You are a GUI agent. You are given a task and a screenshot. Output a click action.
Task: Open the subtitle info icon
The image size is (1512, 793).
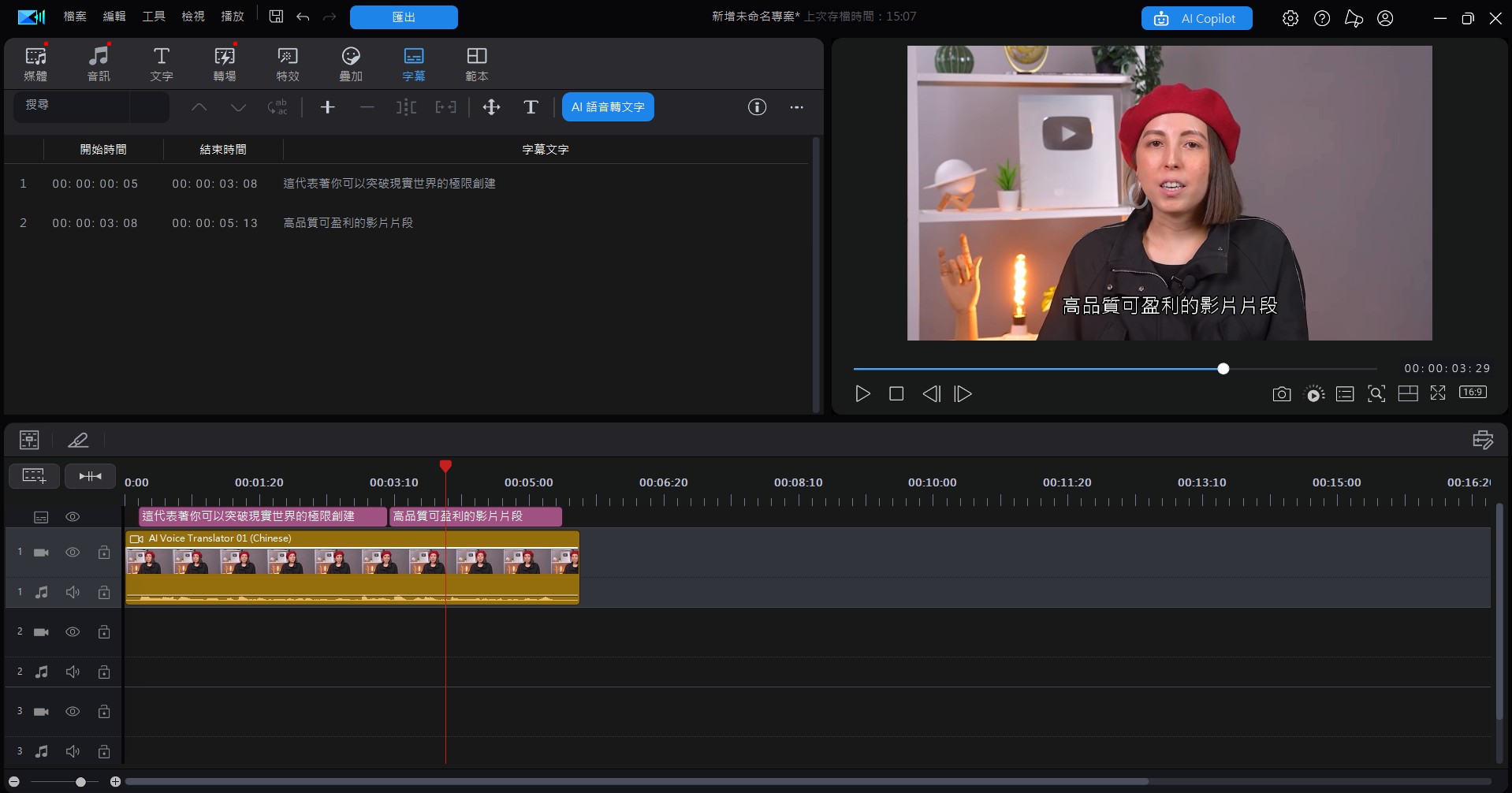click(x=757, y=107)
